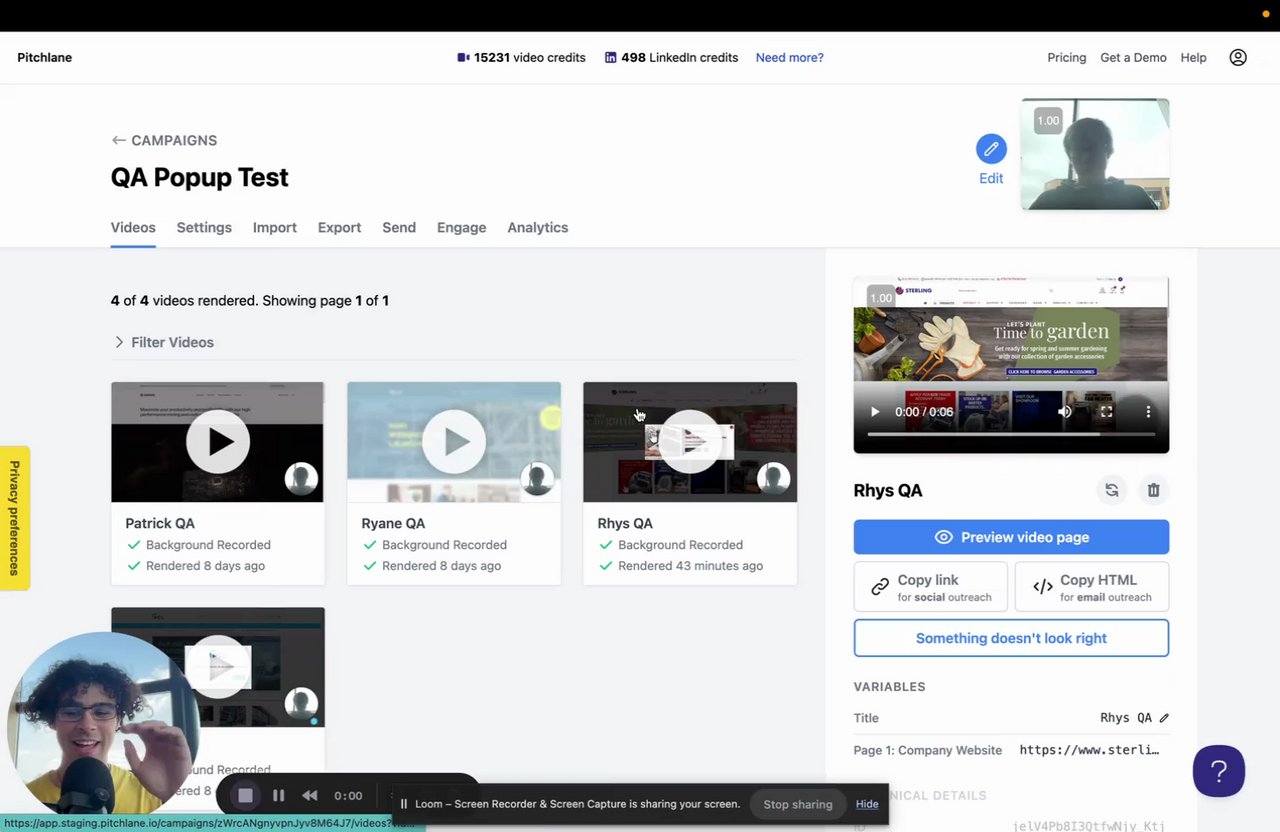1280x832 pixels.
Task: Switch to the Videos tab
Action: click(x=133, y=228)
